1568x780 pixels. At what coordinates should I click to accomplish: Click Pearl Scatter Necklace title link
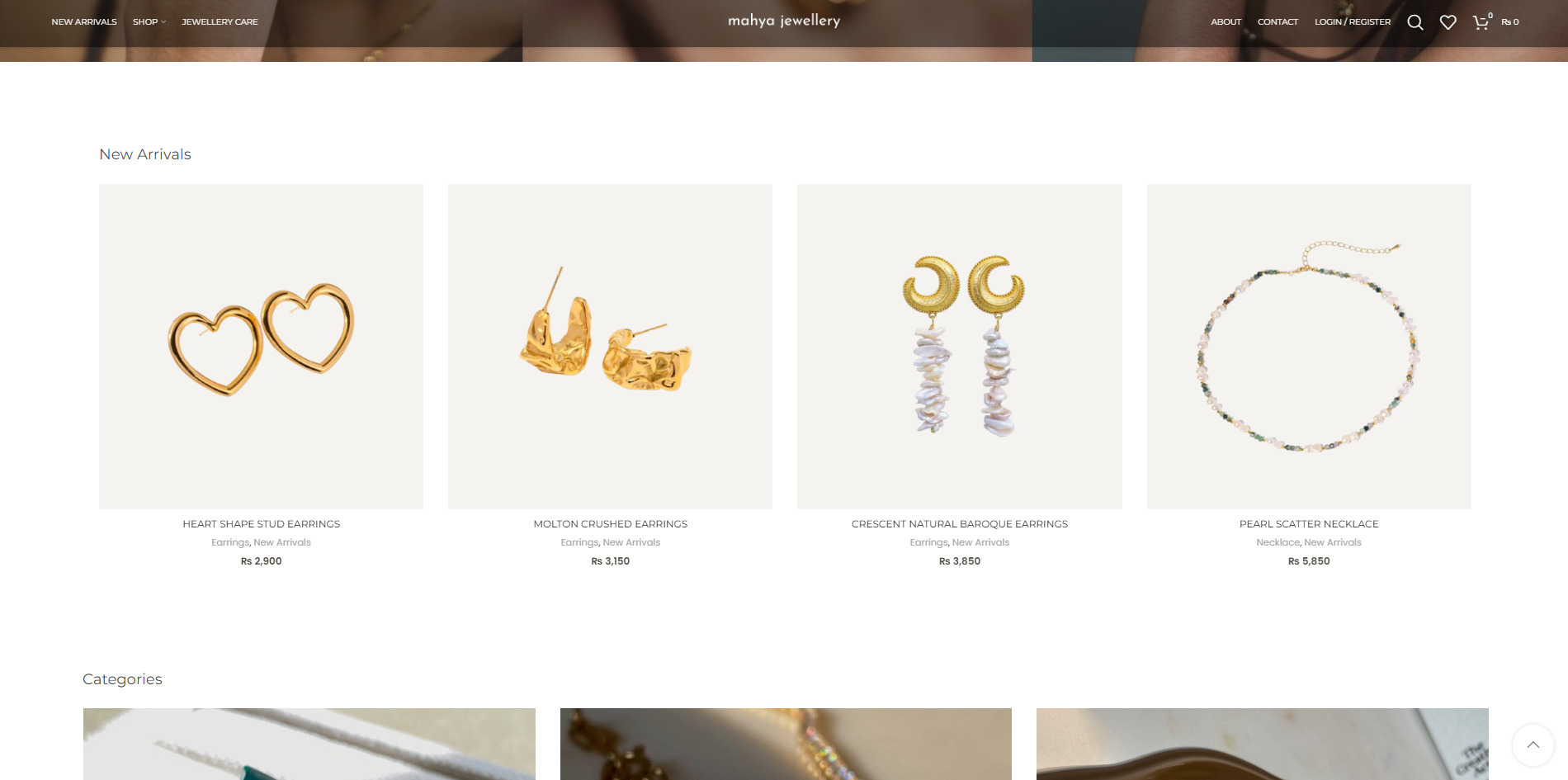tap(1309, 524)
